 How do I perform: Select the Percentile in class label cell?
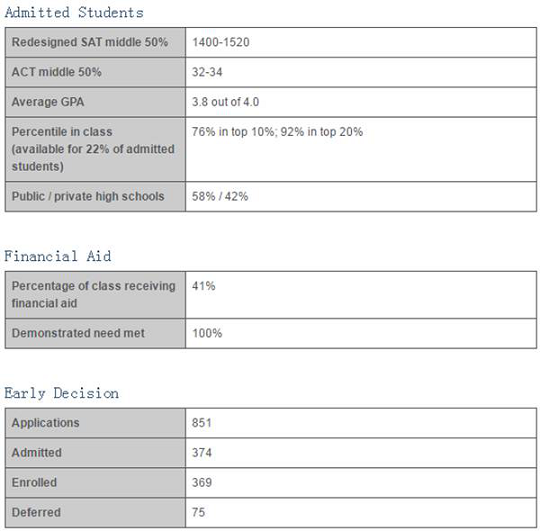point(95,149)
